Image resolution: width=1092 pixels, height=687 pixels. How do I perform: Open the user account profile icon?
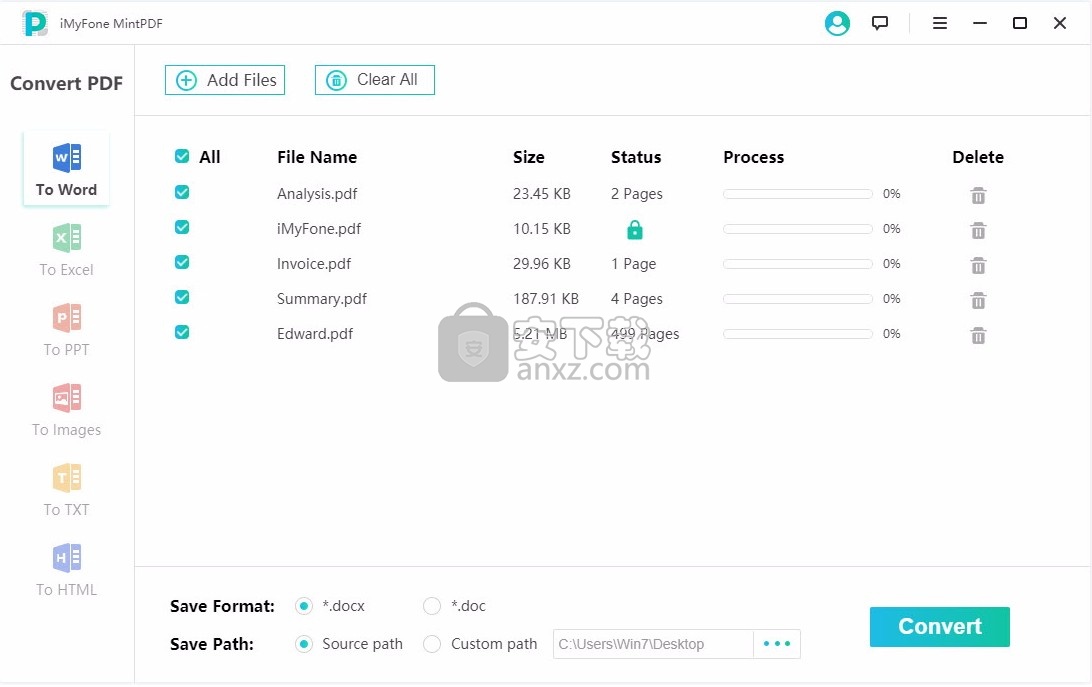pos(837,23)
